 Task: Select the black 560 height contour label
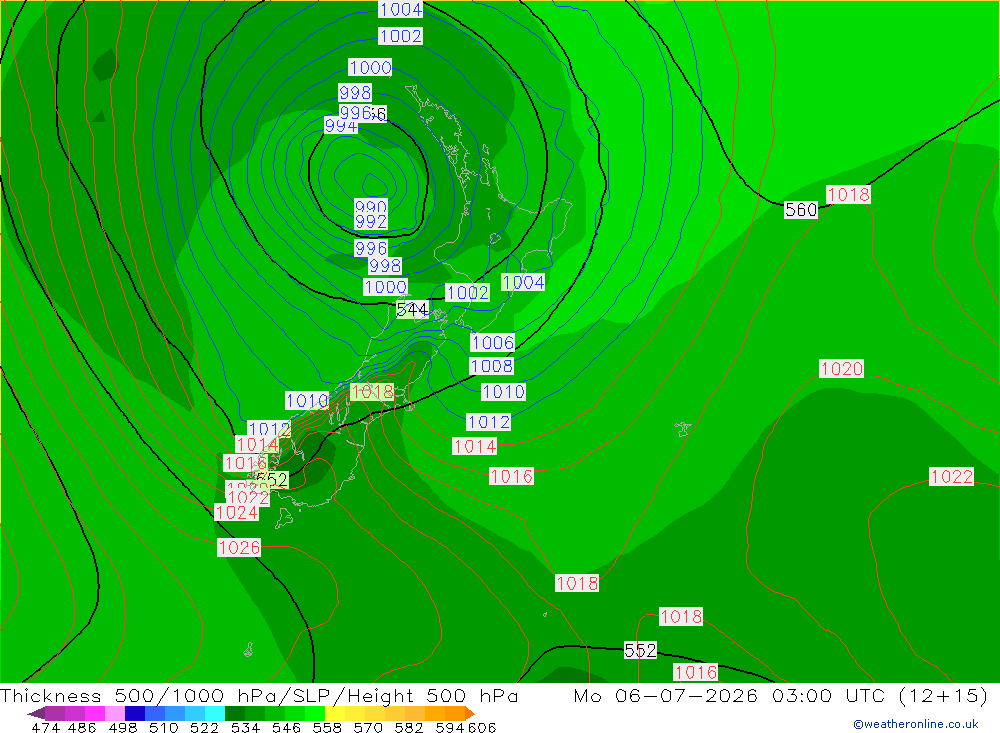(x=801, y=210)
